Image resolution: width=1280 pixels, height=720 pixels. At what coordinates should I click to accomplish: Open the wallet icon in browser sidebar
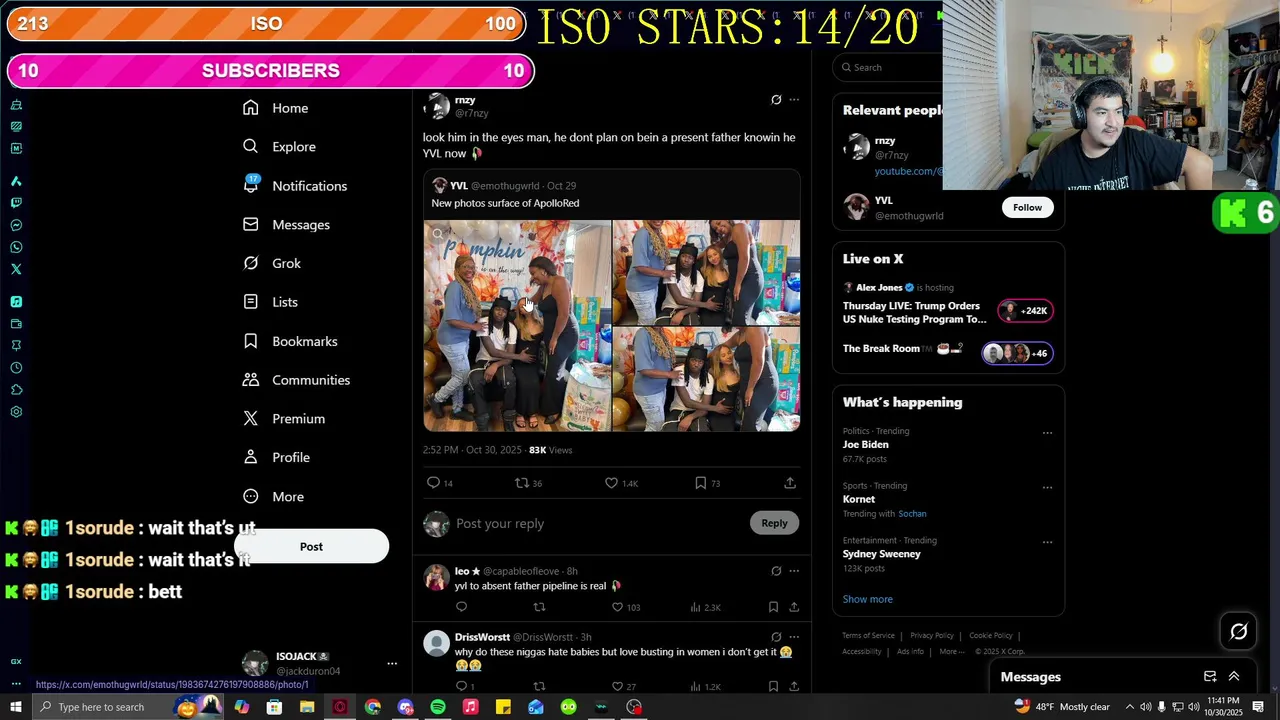16,323
